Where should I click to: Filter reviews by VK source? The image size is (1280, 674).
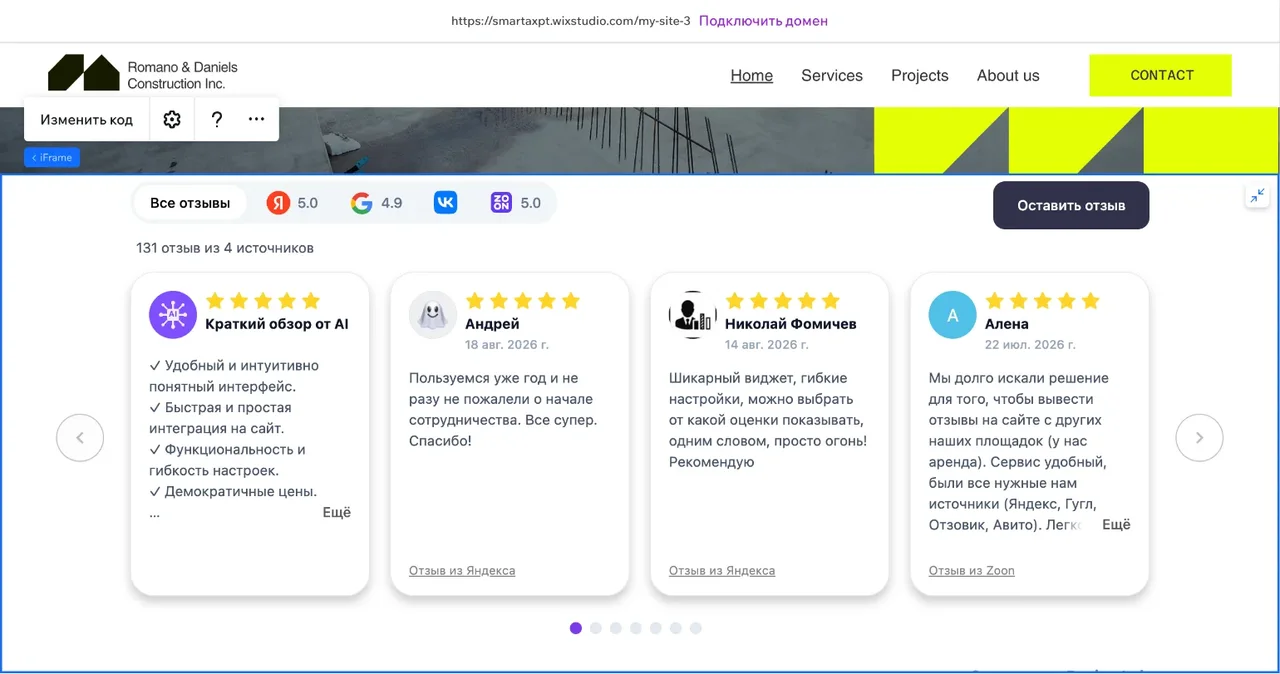click(x=446, y=203)
